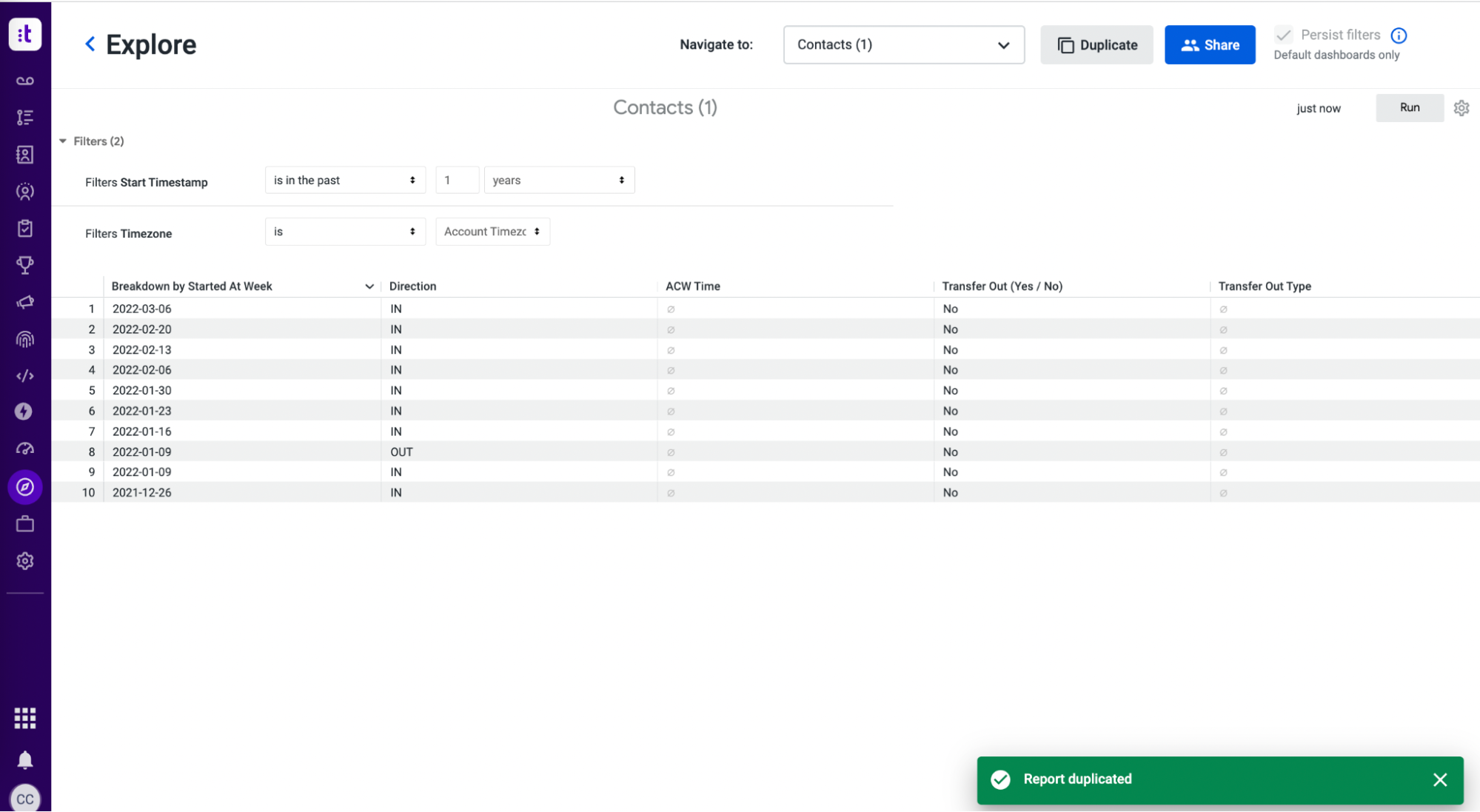Click the sort arrow on Breakdown by Started At Week
This screenshot has width=1480, height=812.
pos(369,286)
